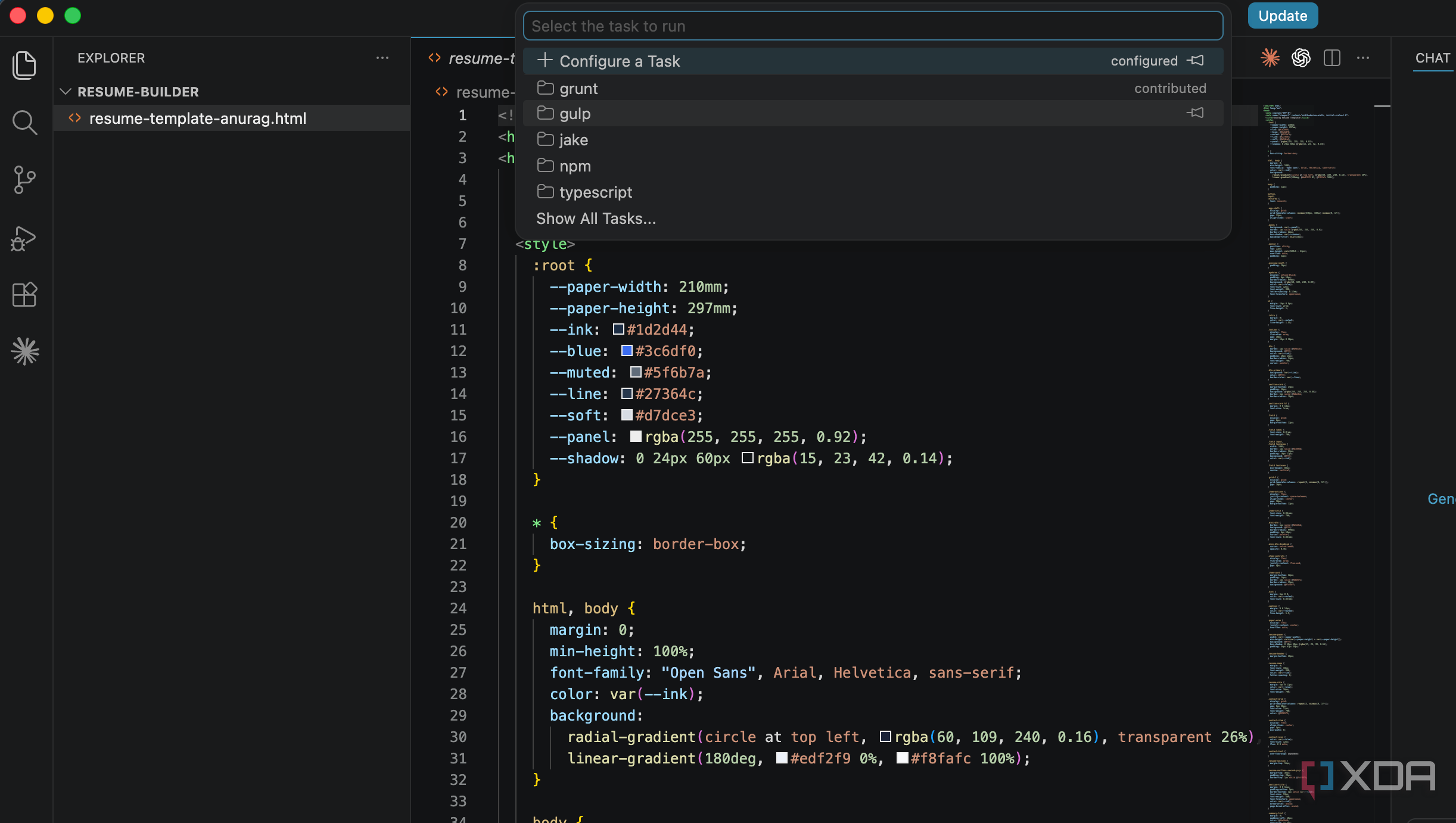Open the Explorer view icon
The width and height of the screenshot is (1456, 823).
(x=24, y=65)
